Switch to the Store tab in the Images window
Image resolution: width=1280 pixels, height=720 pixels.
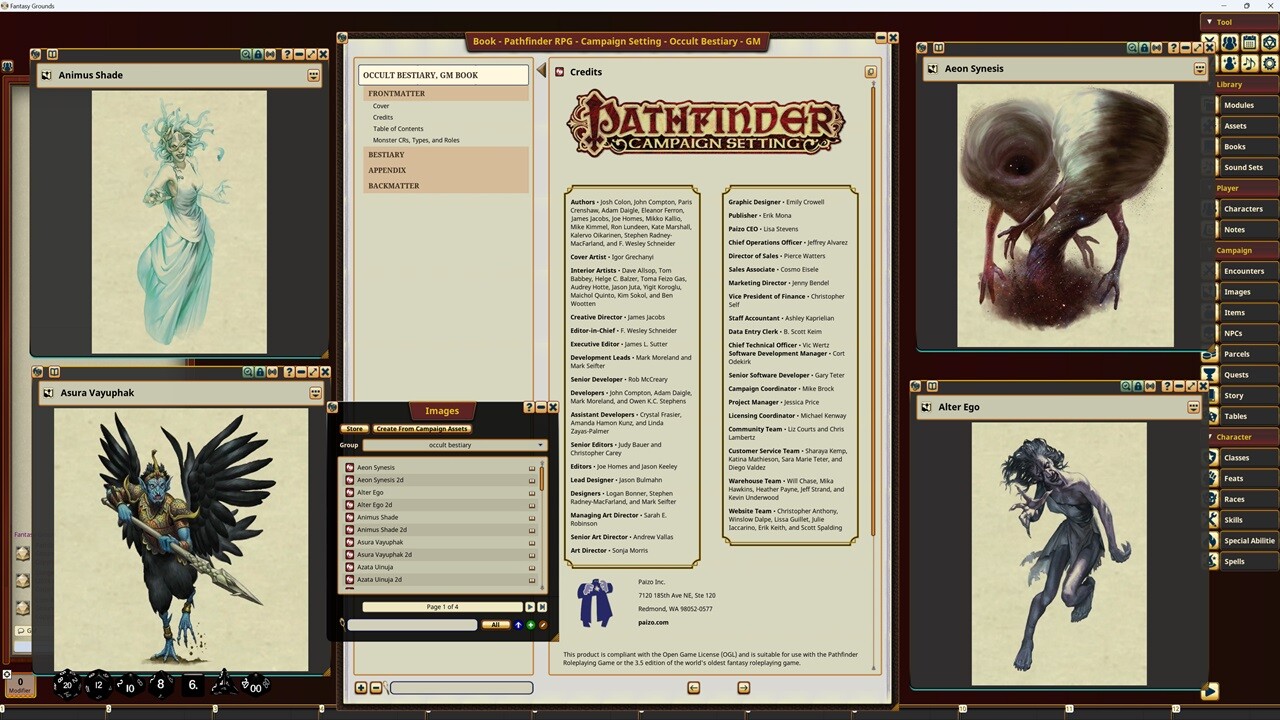coord(355,428)
